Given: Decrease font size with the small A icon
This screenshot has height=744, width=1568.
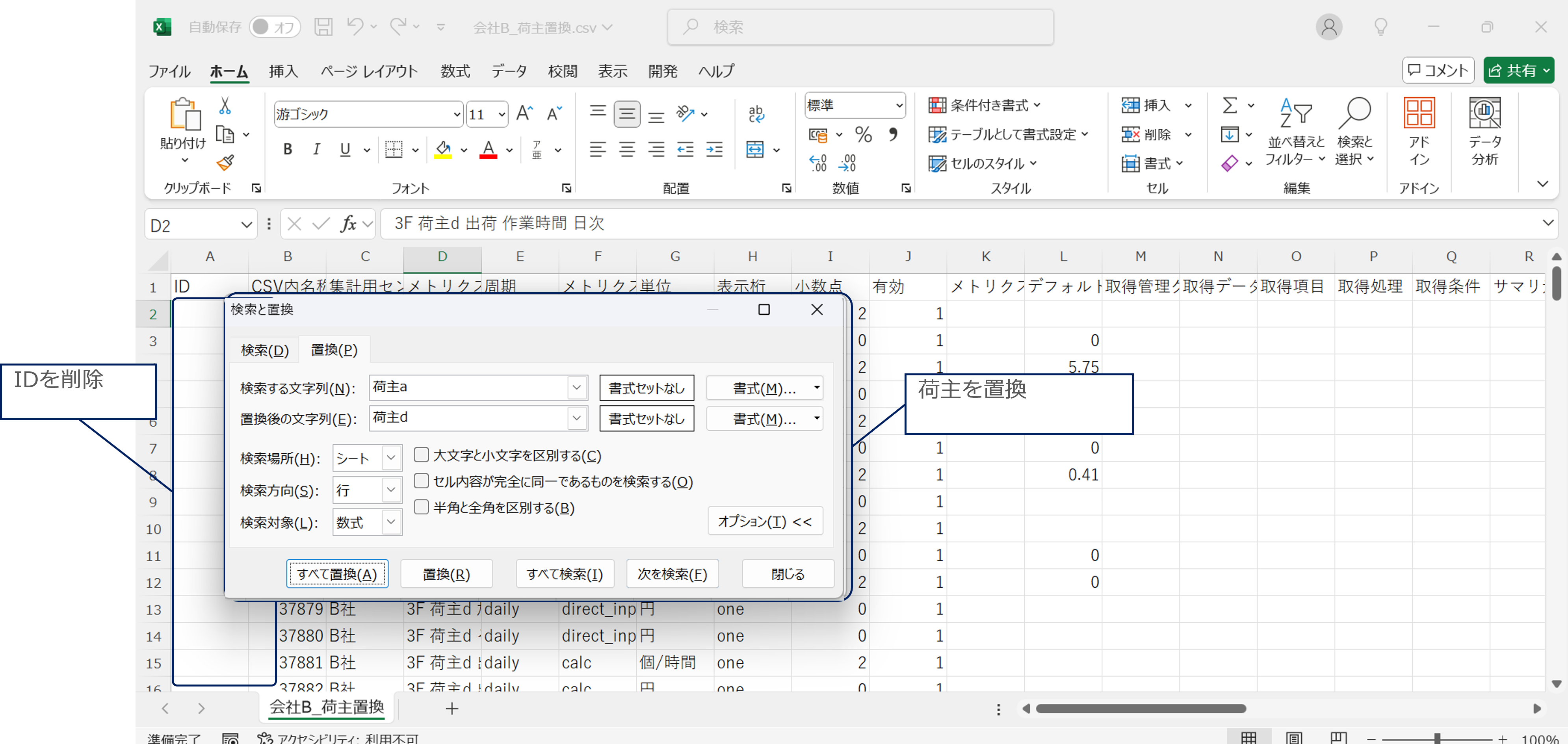Looking at the screenshot, I should point(554,114).
